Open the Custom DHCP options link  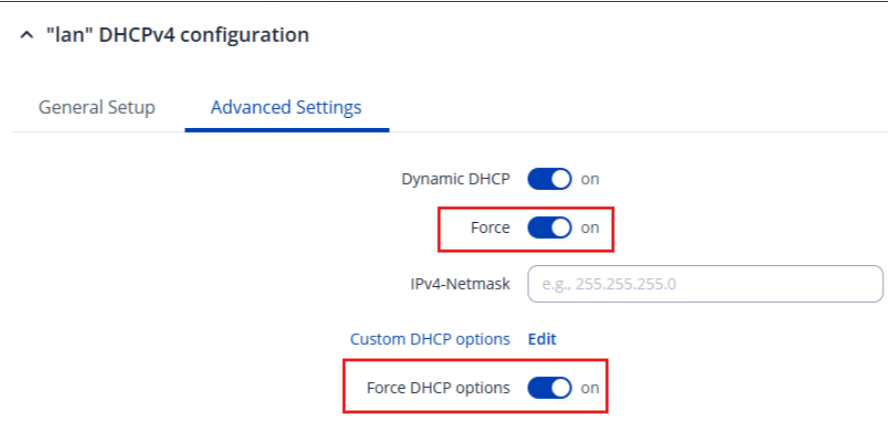pyautogui.click(x=429, y=339)
